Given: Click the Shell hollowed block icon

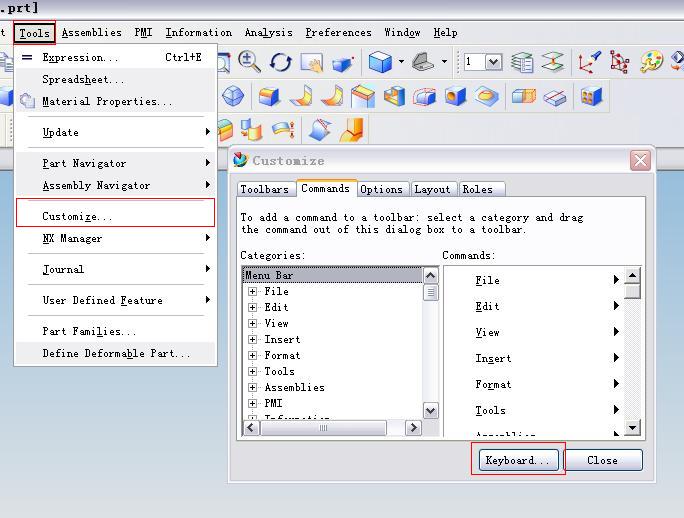Looking at the screenshot, I should [394, 96].
